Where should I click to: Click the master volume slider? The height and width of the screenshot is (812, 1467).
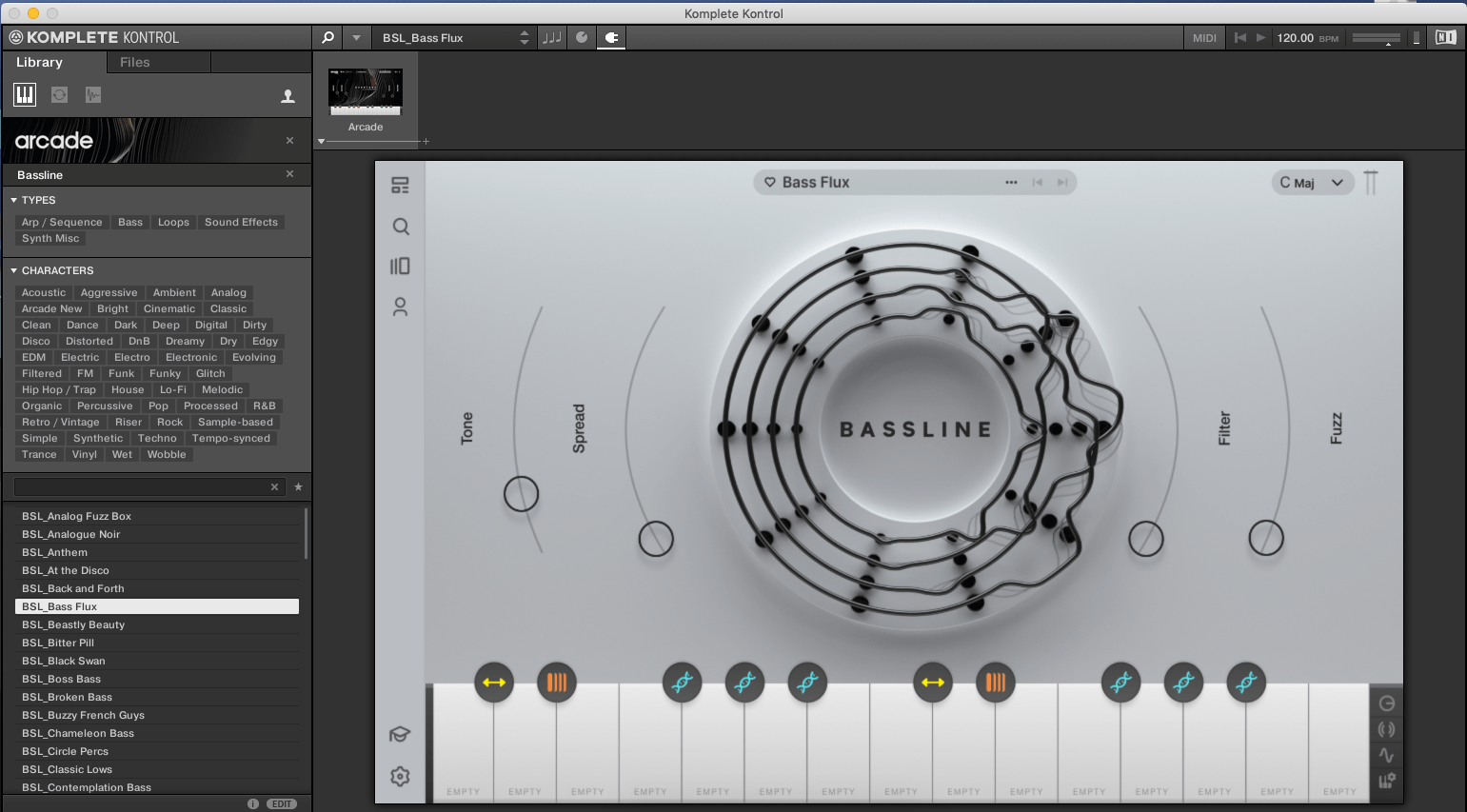pos(1376,37)
